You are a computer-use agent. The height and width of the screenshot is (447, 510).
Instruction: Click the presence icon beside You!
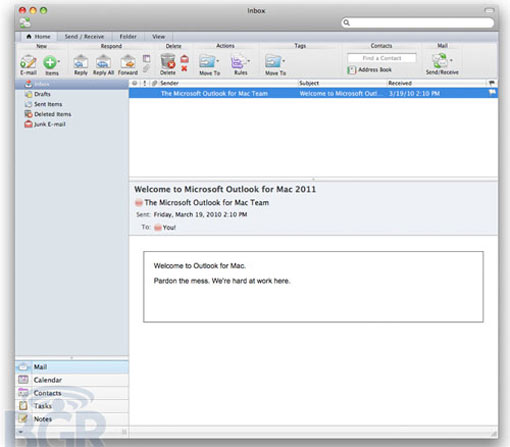pos(158,228)
